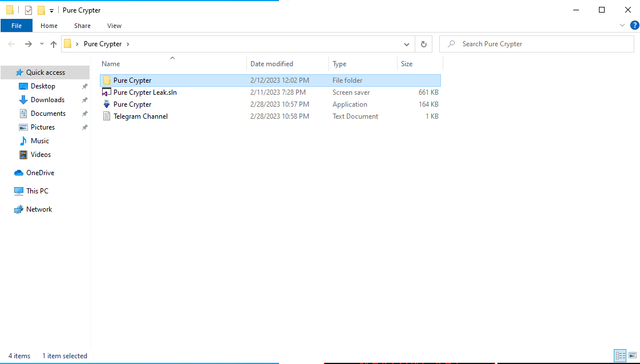Sort files by the Type column

363,64
